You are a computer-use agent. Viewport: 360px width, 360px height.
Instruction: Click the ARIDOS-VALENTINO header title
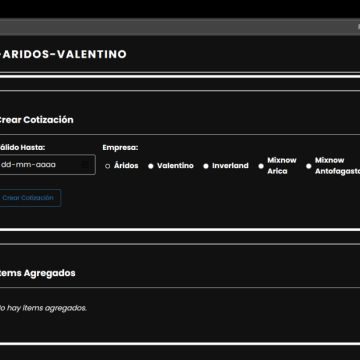(x=63, y=54)
